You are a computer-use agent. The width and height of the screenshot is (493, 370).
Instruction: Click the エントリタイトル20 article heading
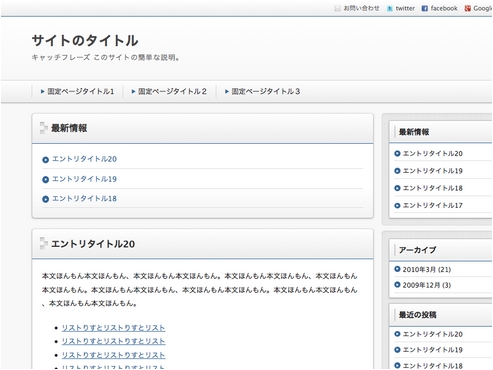coord(93,244)
